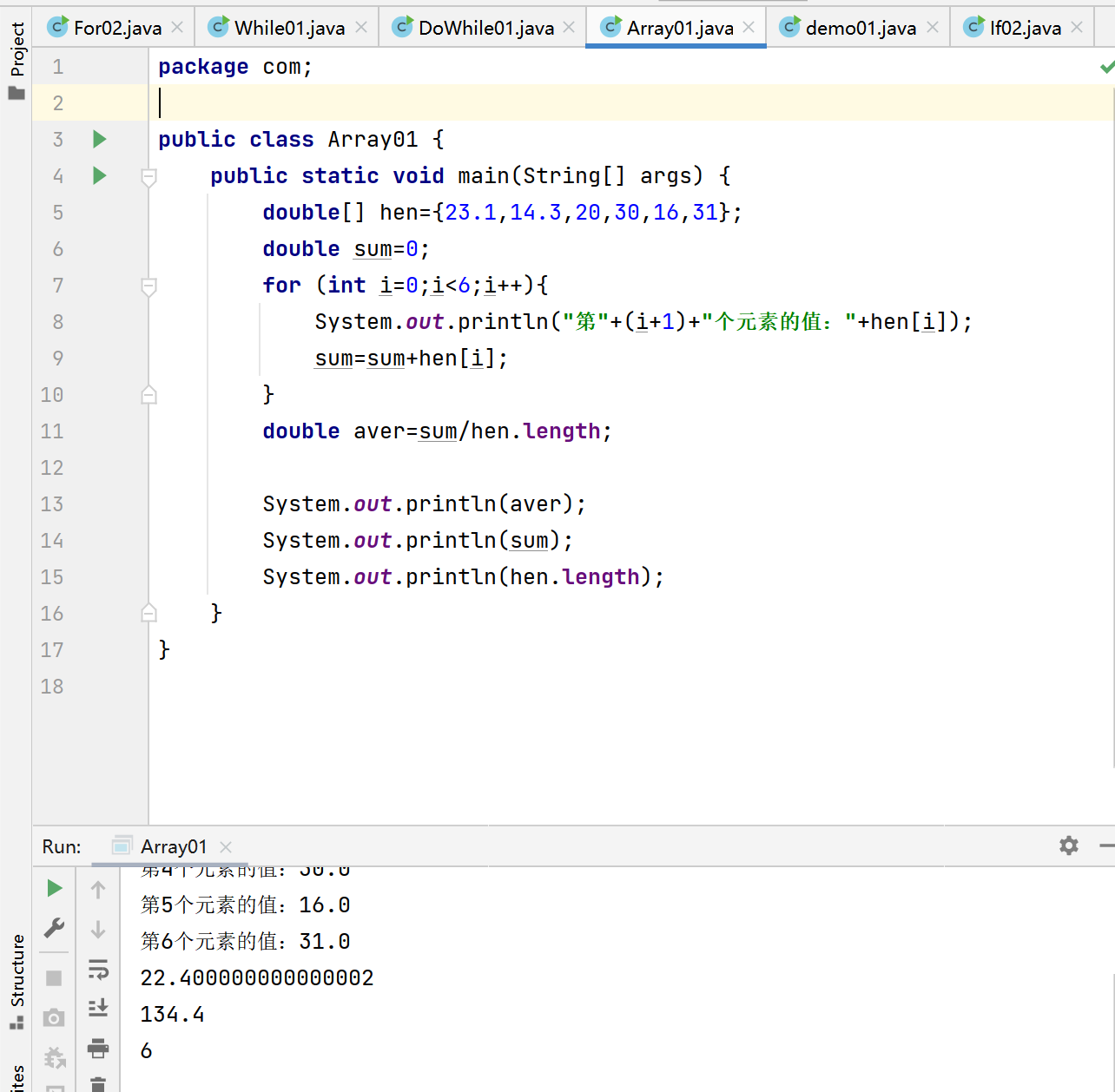Open Run panel settings gear

click(x=1069, y=845)
